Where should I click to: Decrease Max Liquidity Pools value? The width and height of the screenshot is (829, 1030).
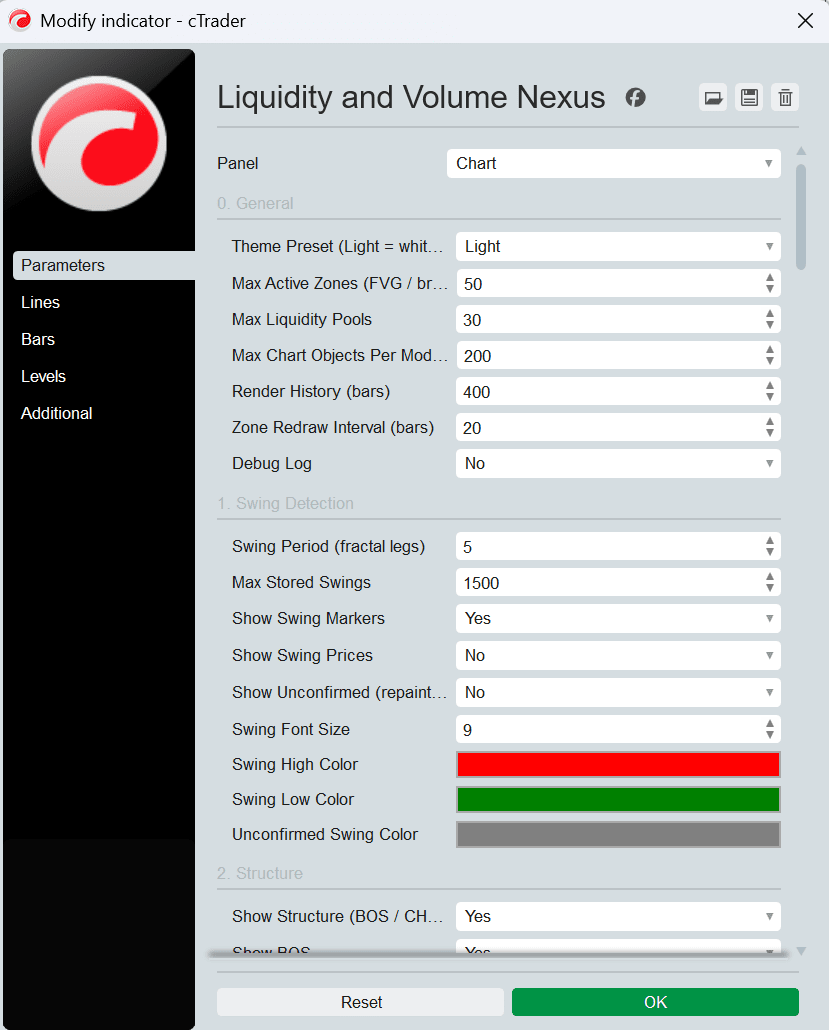pos(770,325)
